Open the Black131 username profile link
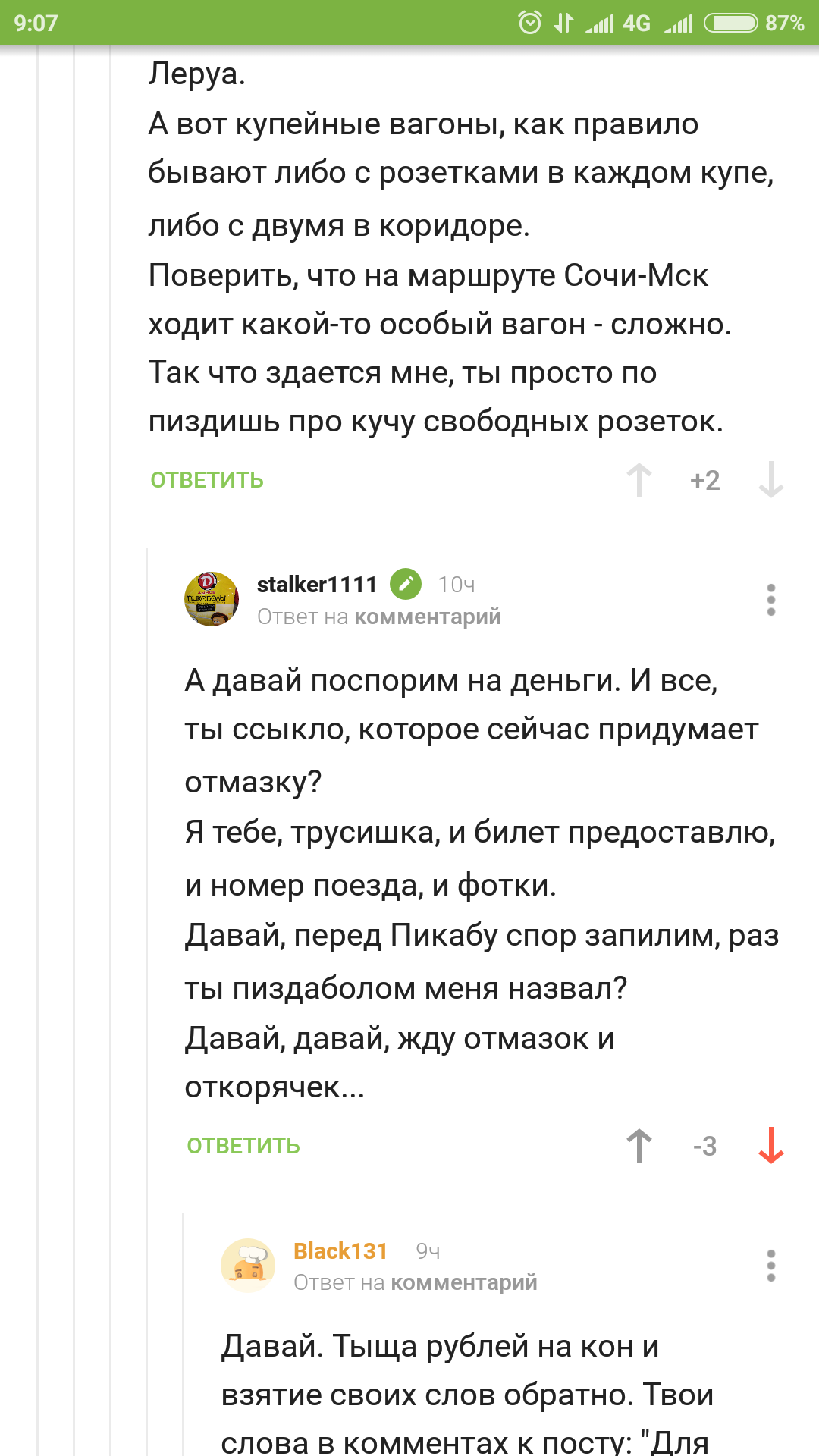The height and width of the screenshot is (1456, 819). click(x=340, y=1250)
